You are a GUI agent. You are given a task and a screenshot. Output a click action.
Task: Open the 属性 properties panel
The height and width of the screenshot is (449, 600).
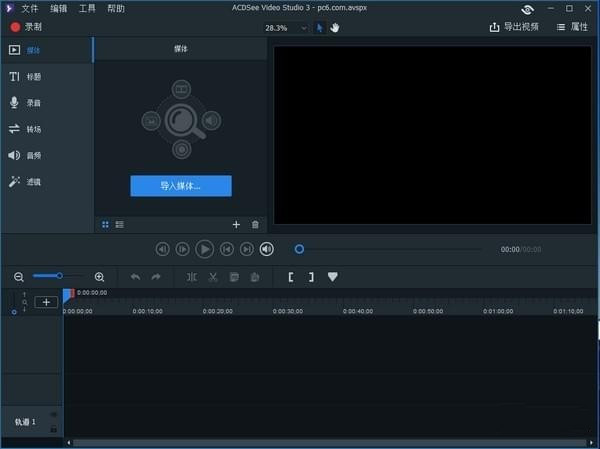(571, 27)
